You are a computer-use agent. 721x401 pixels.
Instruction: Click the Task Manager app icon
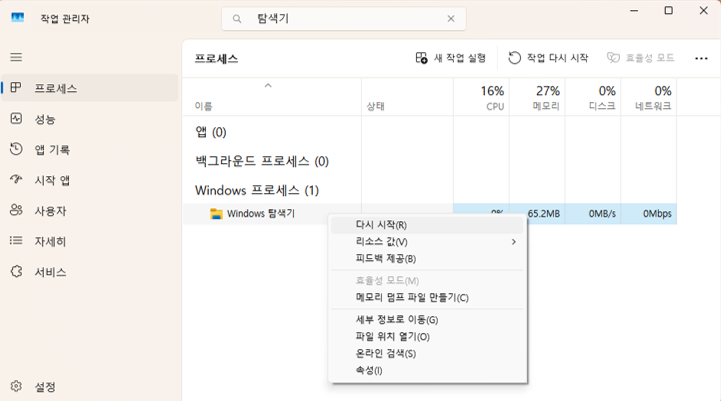(17, 18)
